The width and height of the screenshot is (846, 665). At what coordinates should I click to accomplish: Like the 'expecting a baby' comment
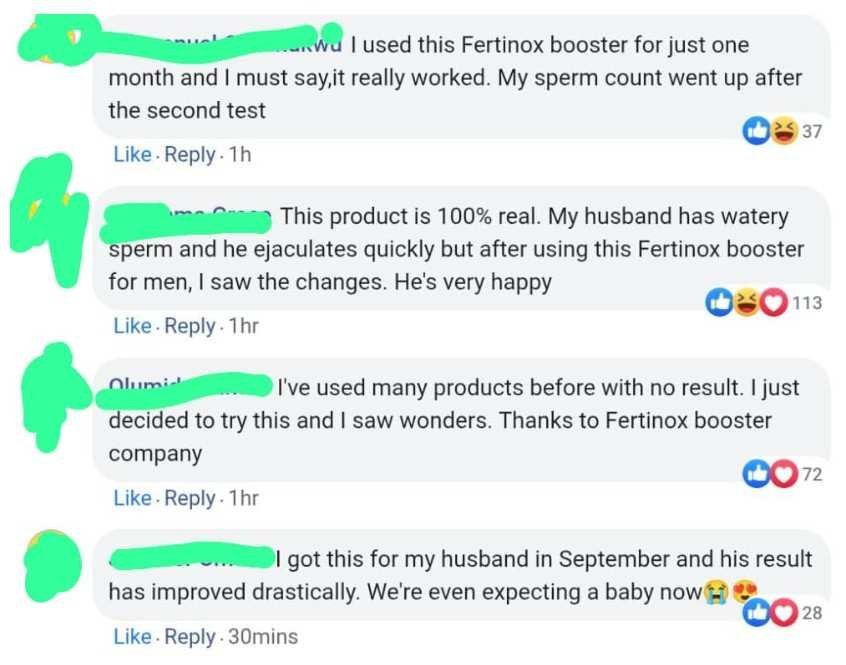coord(132,636)
